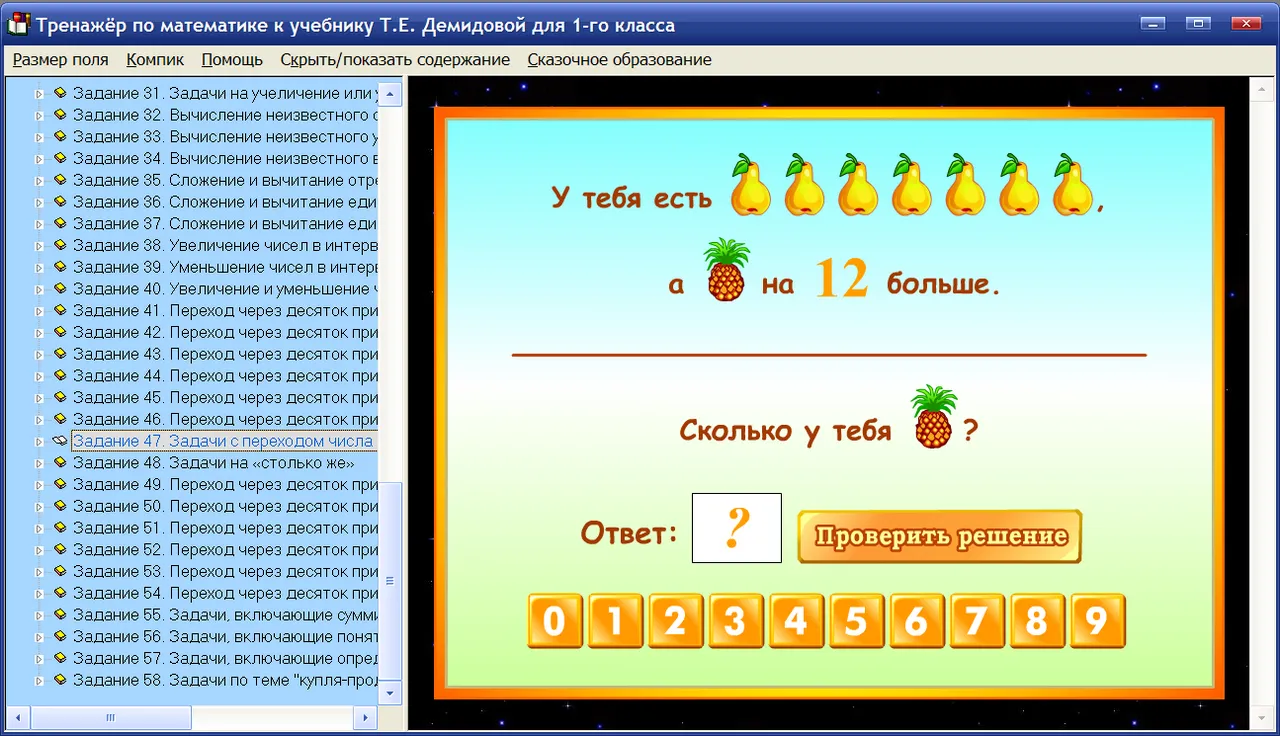
Task: Click the book icon of Задание 31
Action: [60, 93]
